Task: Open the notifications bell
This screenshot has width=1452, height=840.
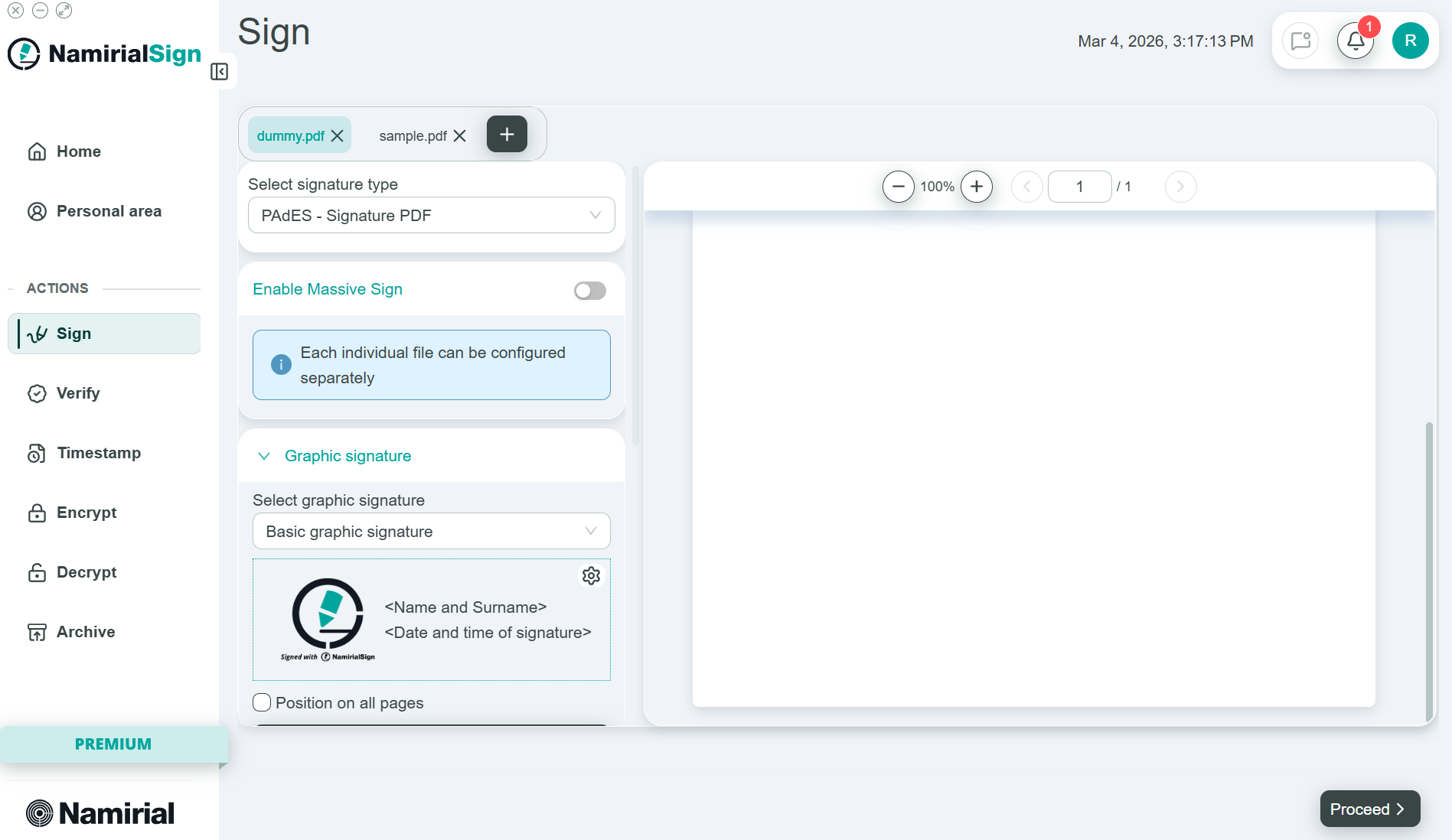Action: point(1356,41)
